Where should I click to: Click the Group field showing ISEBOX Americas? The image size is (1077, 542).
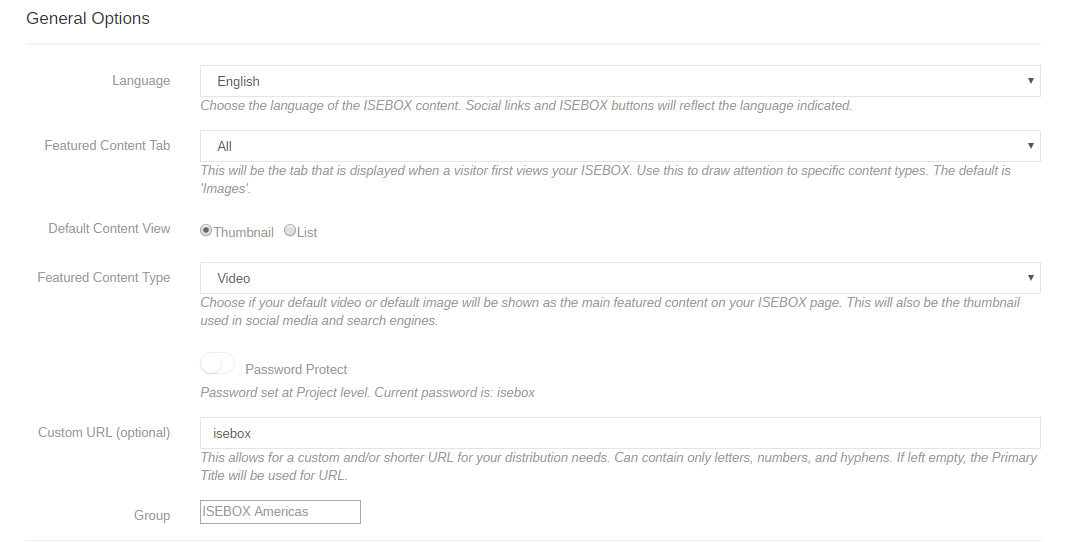[x=280, y=512]
